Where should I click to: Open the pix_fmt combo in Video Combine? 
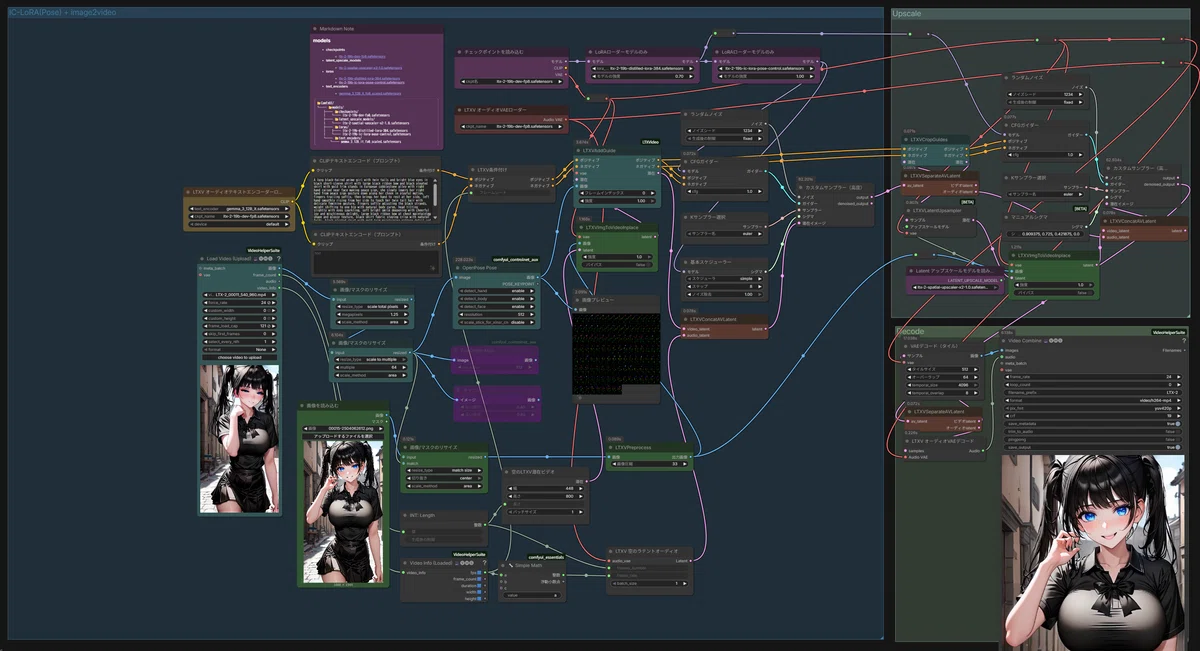(x=1092, y=408)
